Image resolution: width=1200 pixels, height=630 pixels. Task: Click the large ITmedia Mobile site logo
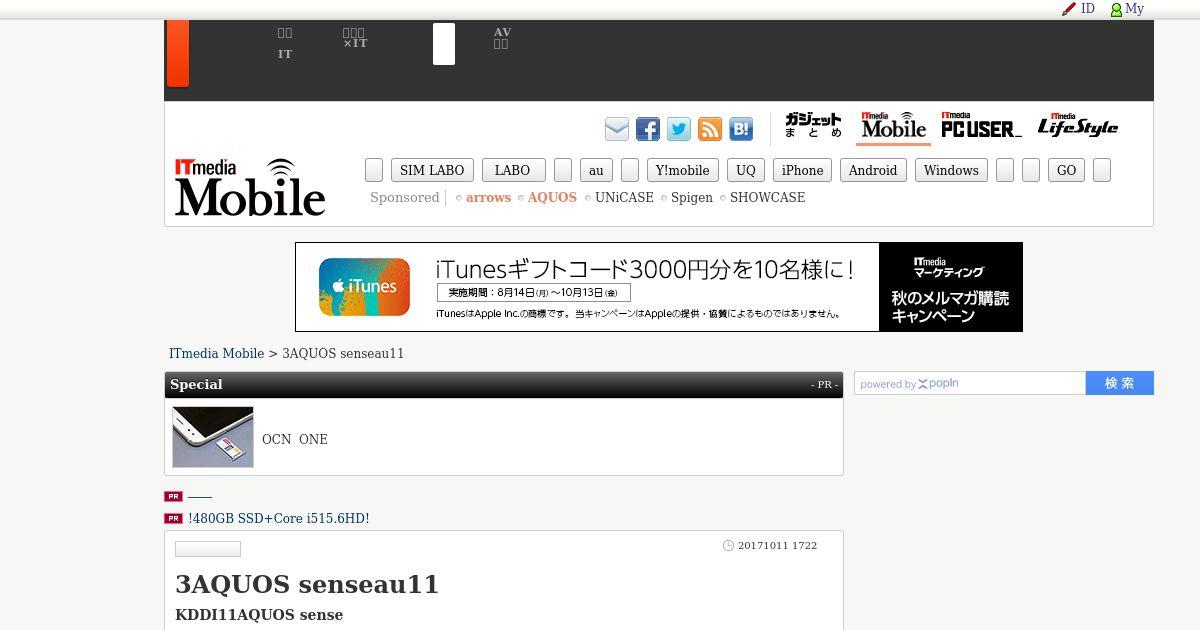[x=250, y=187]
